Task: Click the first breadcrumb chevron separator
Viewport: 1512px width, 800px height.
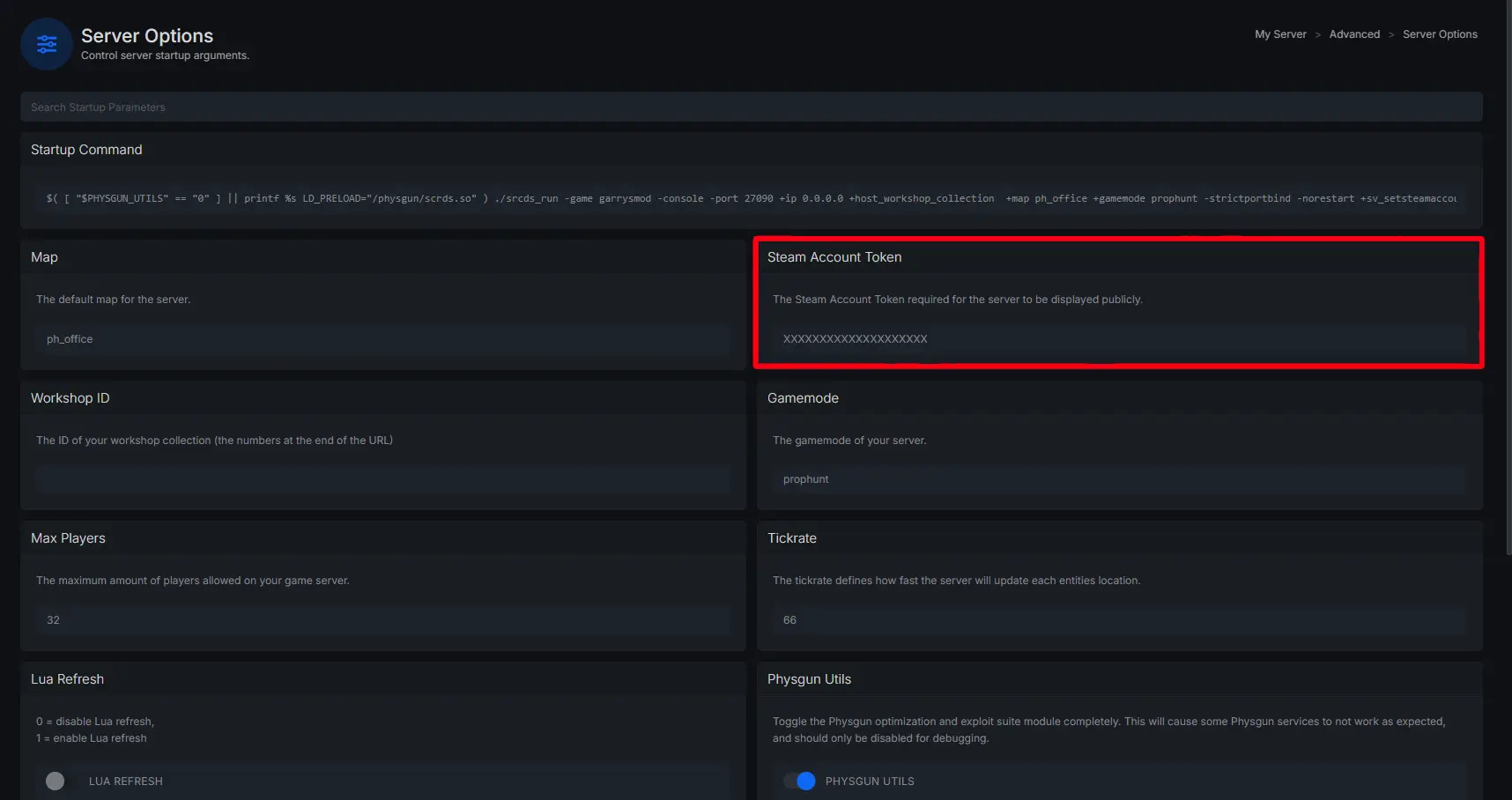Action: coord(1318,35)
